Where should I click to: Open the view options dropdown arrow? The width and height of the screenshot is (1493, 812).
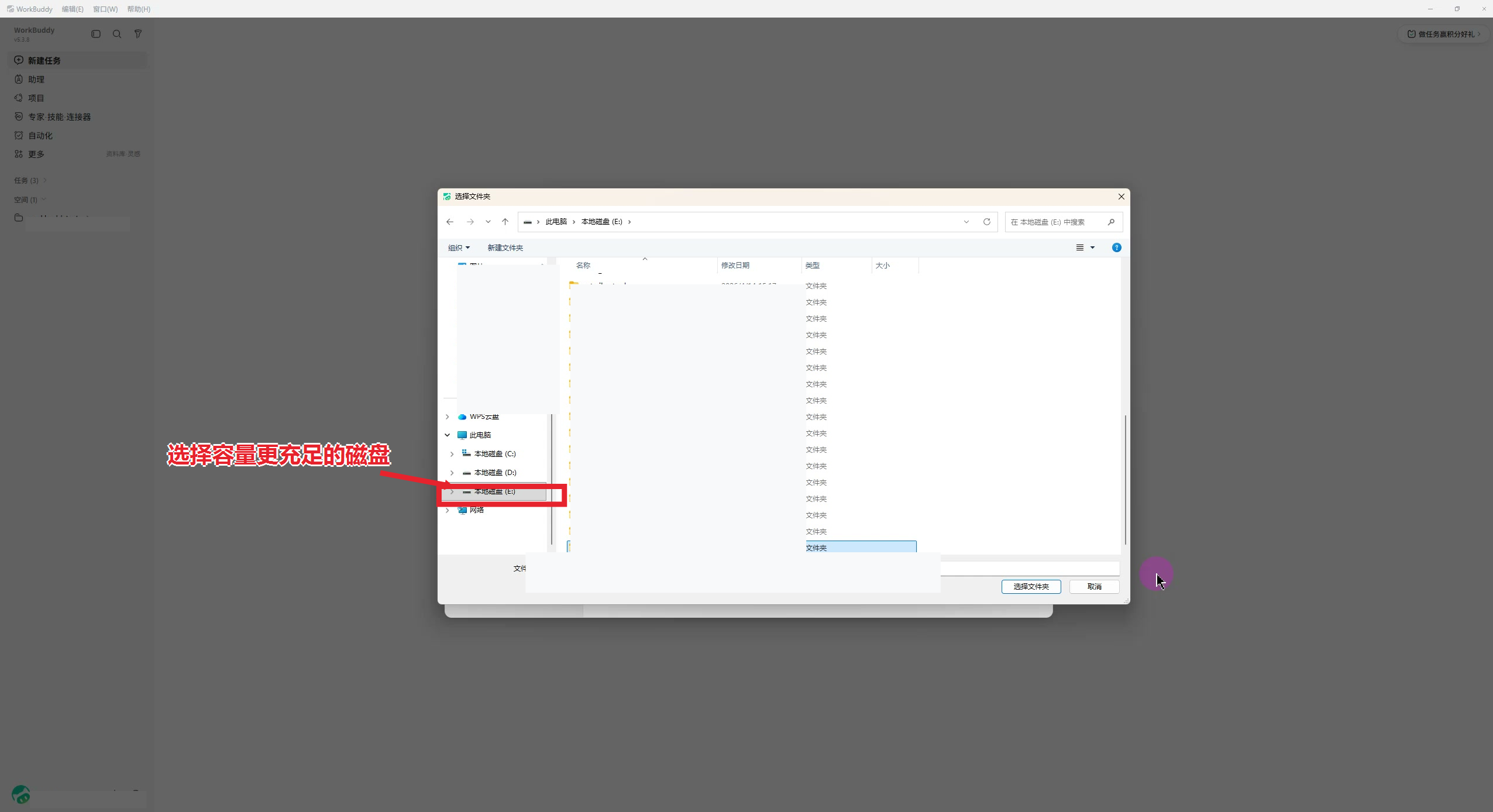(x=1092, y=247)
